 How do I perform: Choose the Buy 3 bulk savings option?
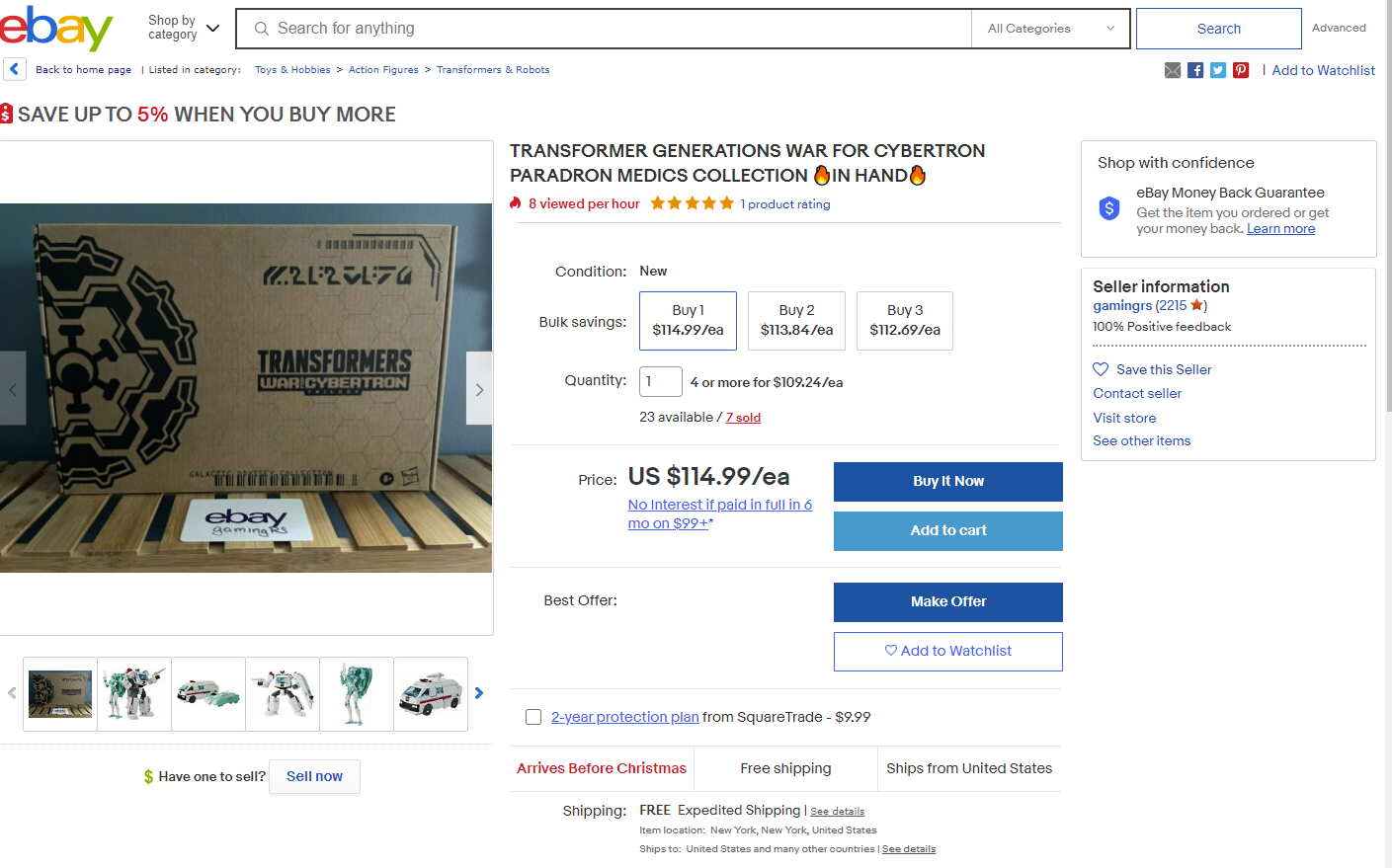[905, 320]
